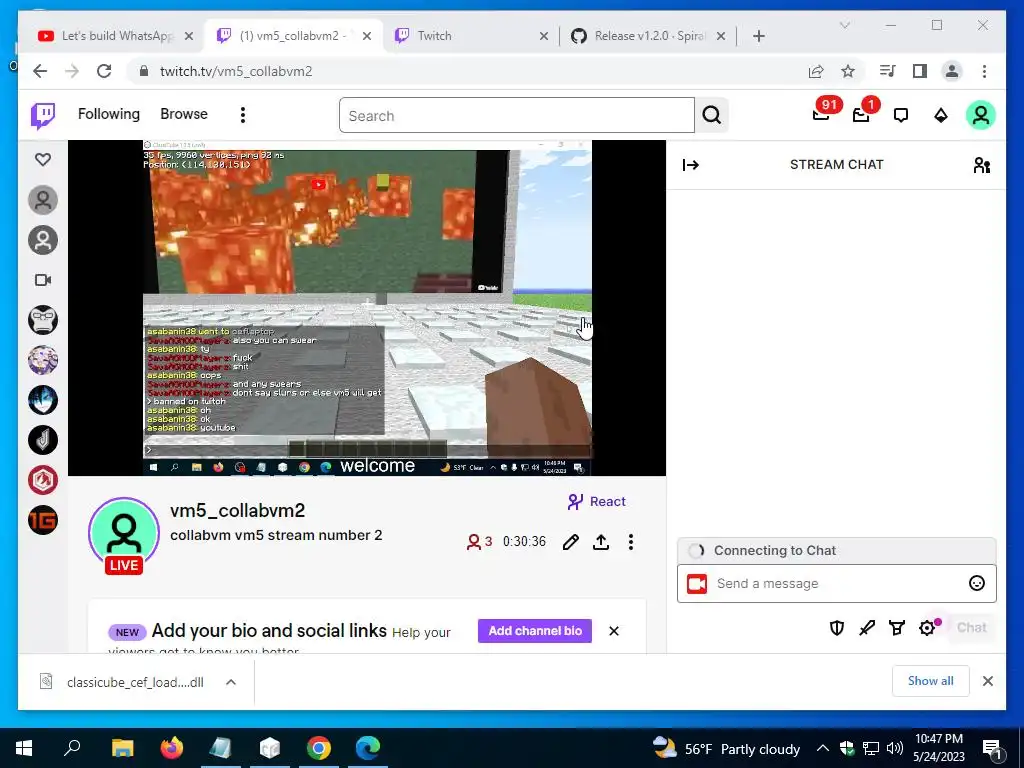Close the downloads bar
The height and width of the screenshot is (768, 1024).
coord(987,681)
